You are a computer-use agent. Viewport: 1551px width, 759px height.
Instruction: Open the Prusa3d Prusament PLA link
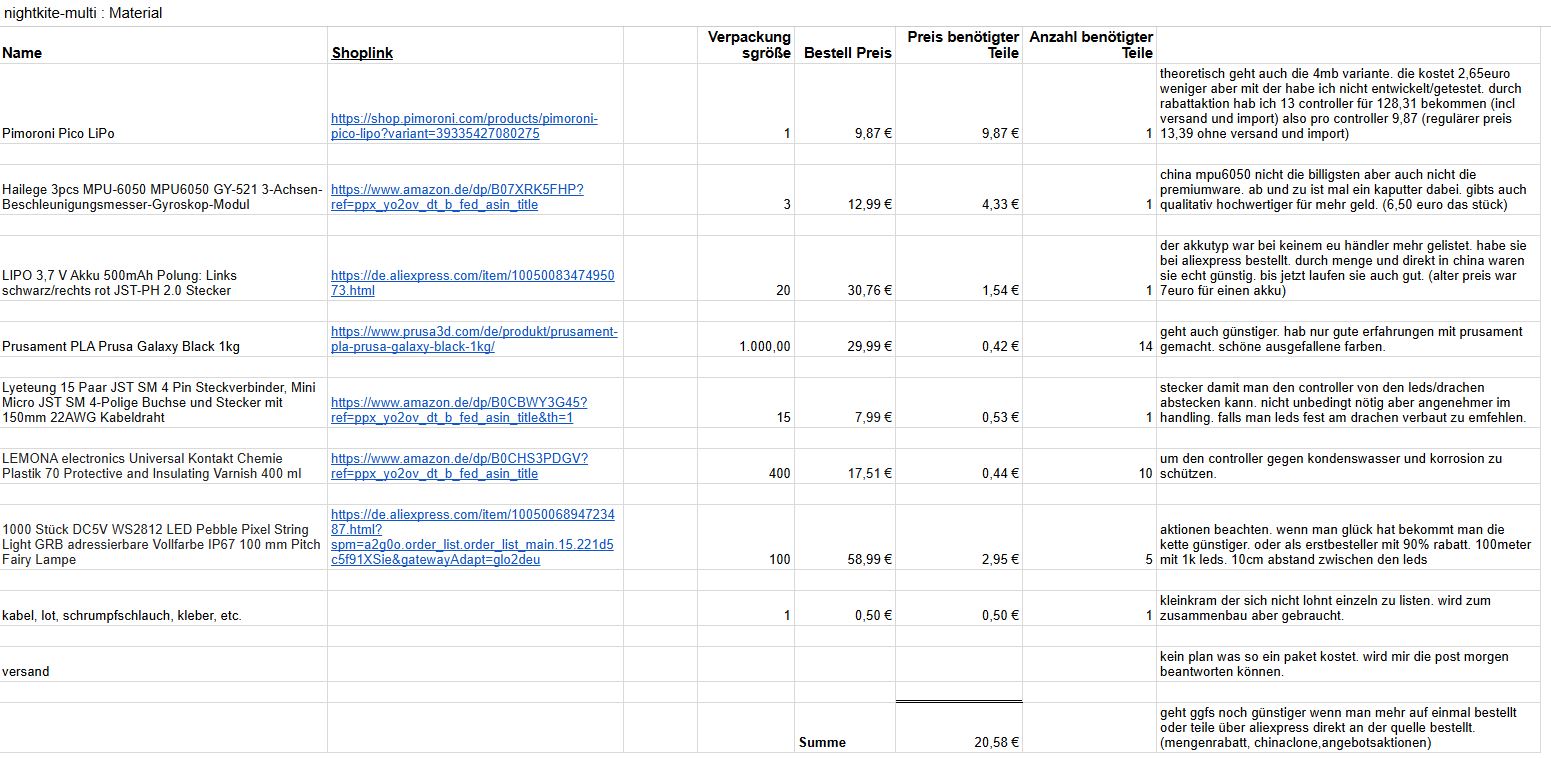pos(474,339)
